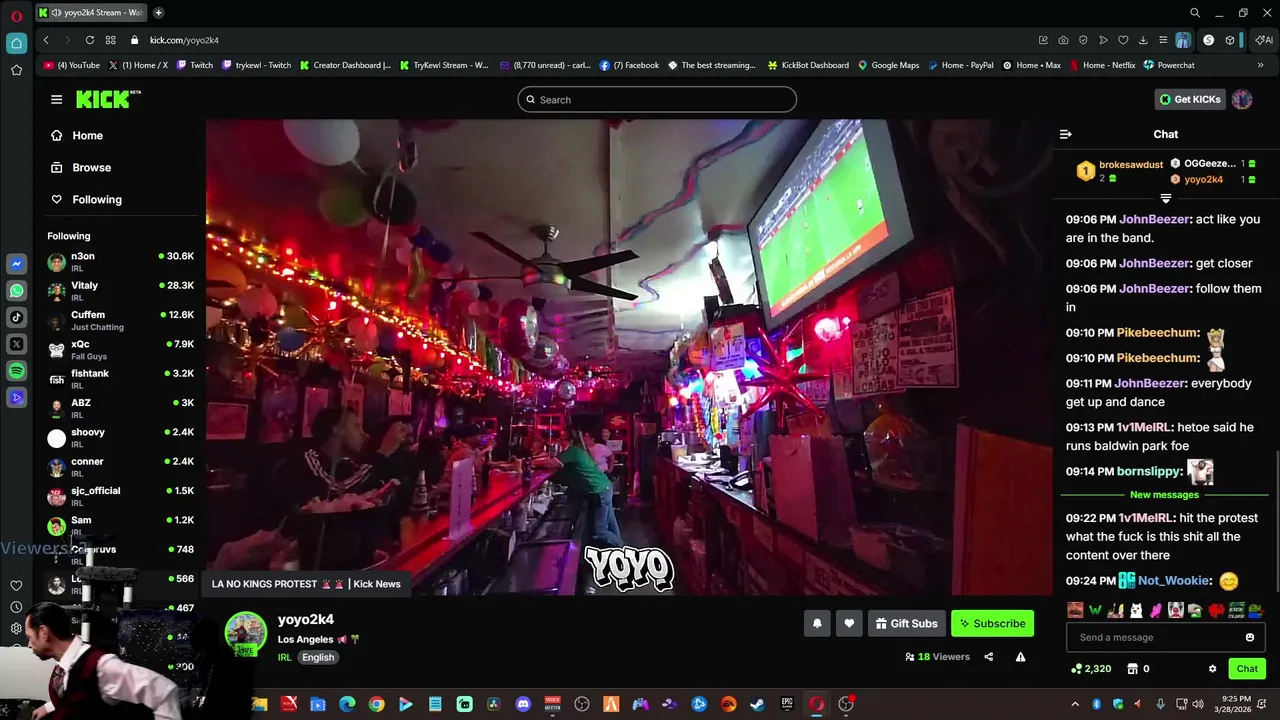1280x720 pixels.
Task: Follow yoyo2k4 with the heart button
Action: [x=849, y=623]
